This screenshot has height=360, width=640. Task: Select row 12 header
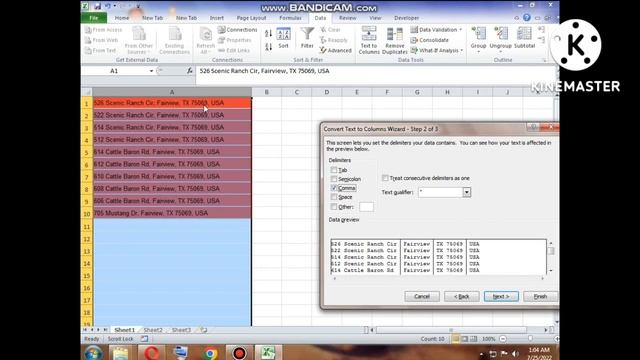pos(87,239)
